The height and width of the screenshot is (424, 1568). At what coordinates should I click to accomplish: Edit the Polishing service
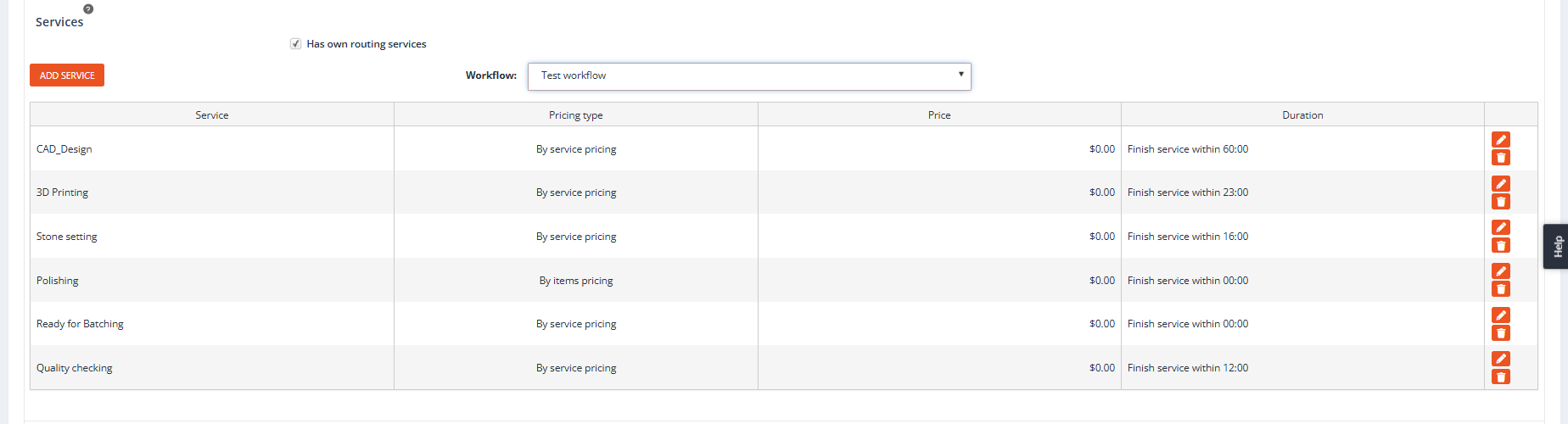click(x=1500, y=271)
